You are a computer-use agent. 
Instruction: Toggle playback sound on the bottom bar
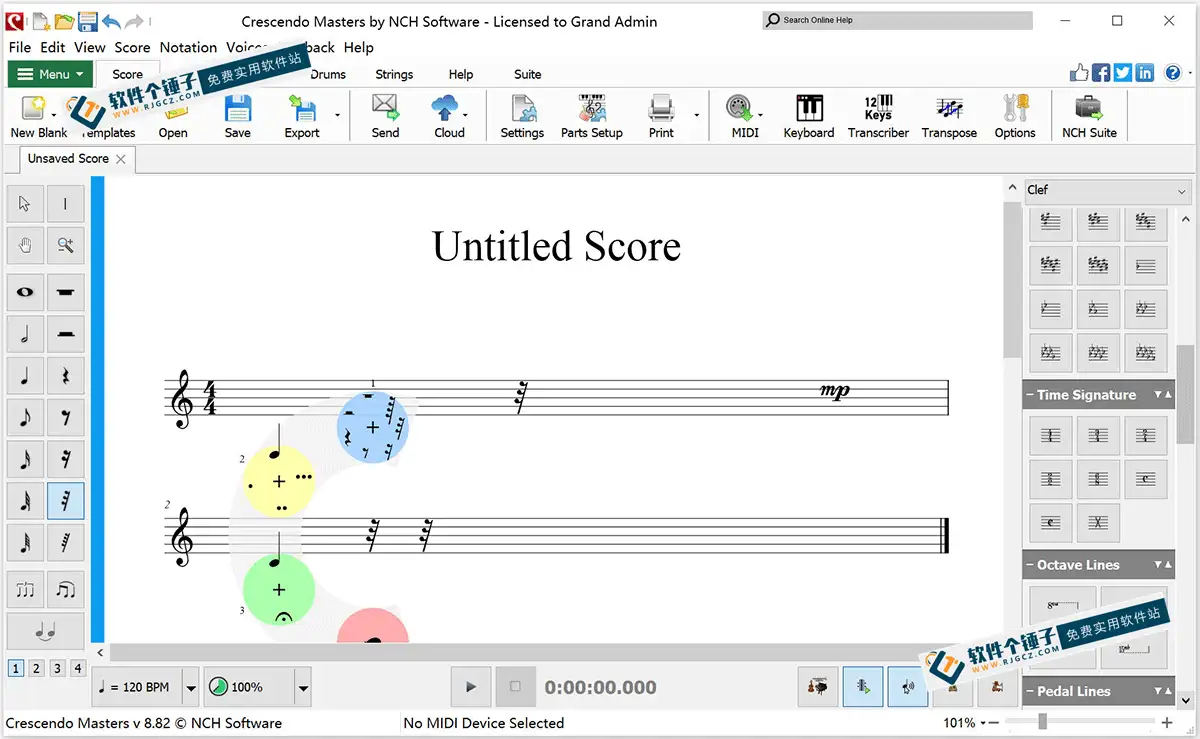click(x=907, y=687)
